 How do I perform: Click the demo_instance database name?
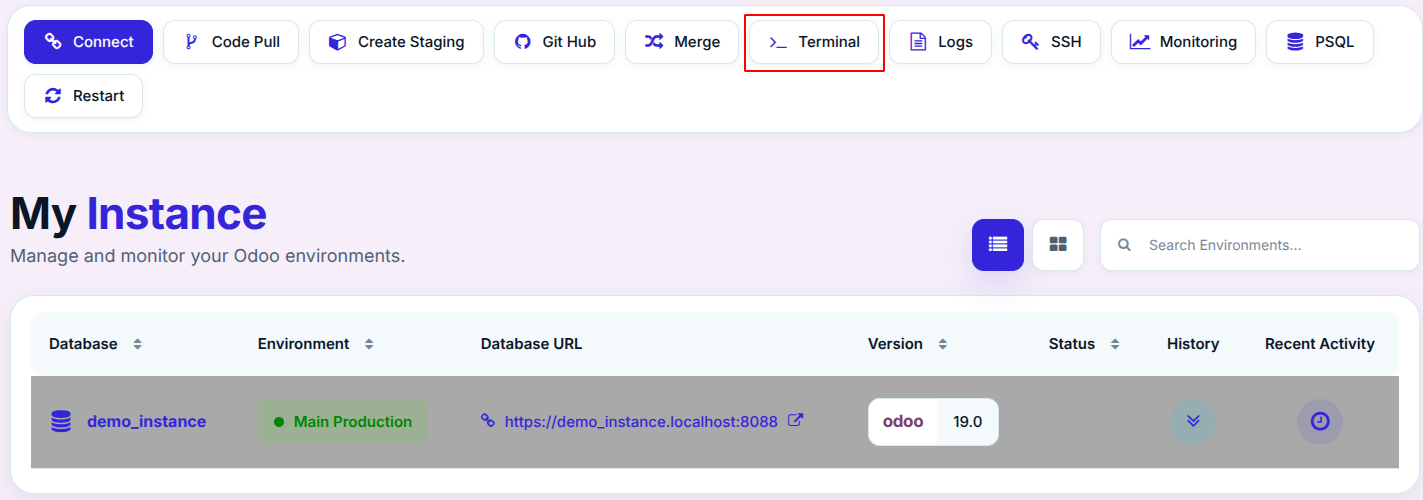146,422
